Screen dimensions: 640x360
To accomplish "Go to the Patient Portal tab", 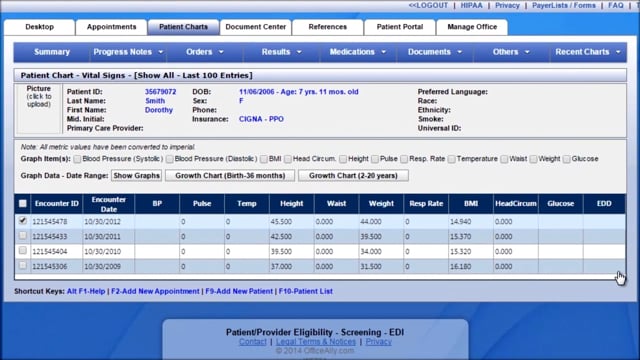I will tap(400, 27).
